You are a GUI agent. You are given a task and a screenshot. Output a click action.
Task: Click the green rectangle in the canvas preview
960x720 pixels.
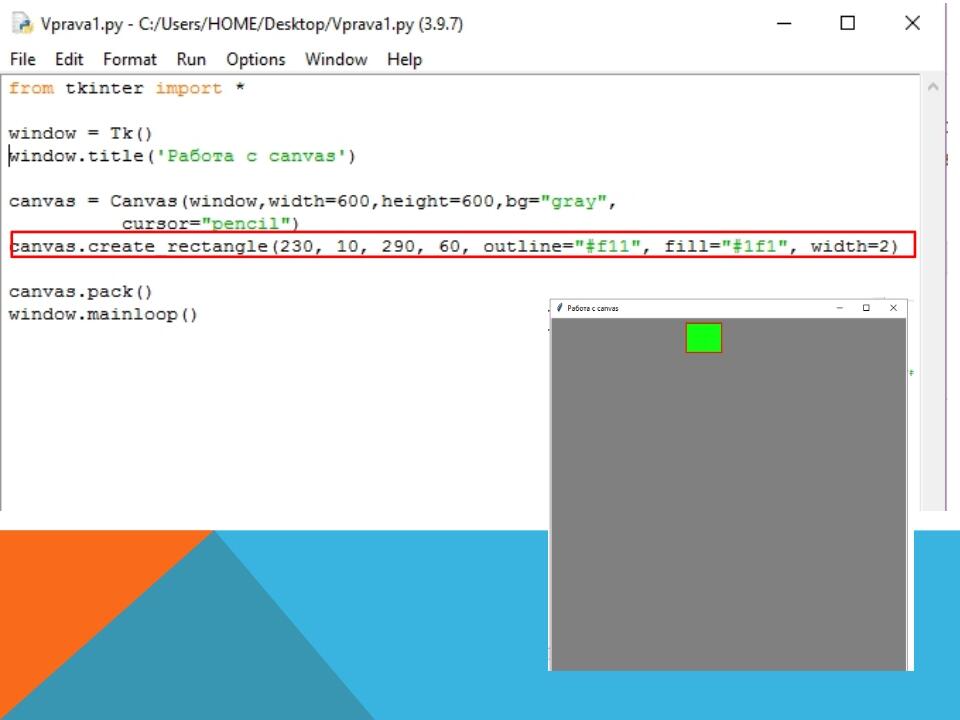703,339
